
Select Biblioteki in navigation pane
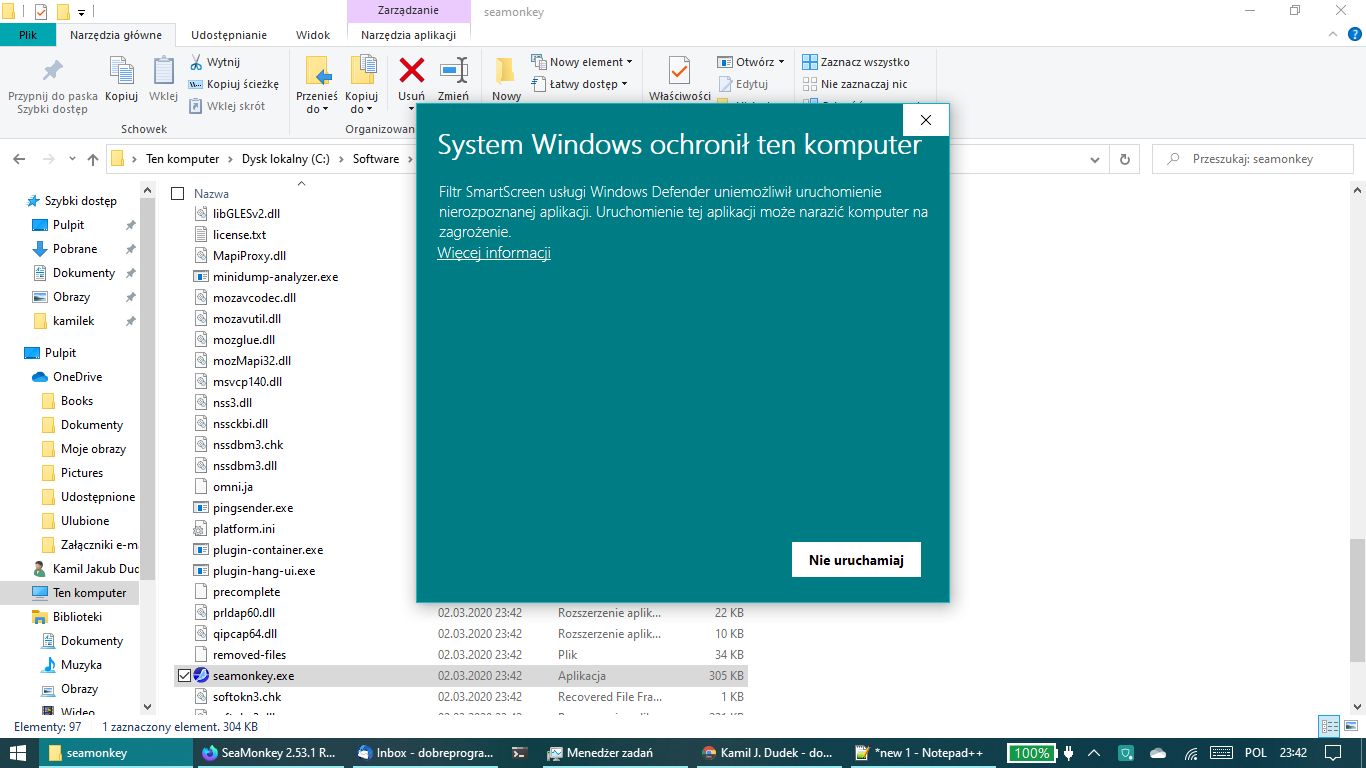click(x=77, y=617)
